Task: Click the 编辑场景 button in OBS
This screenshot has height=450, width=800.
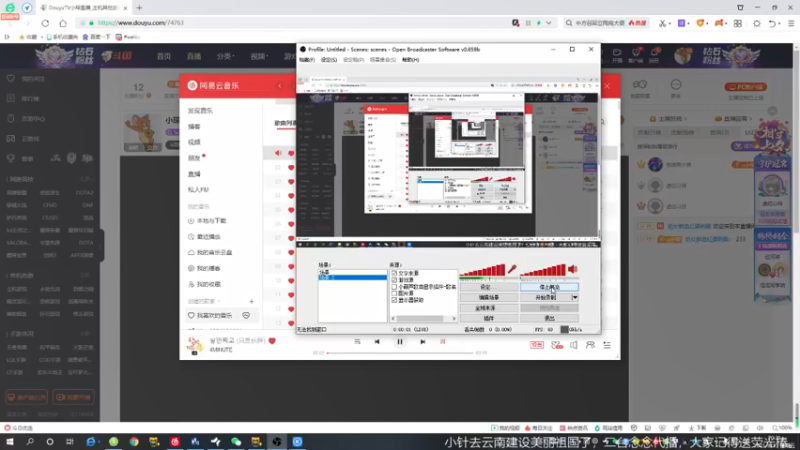Action: point(489,297)
